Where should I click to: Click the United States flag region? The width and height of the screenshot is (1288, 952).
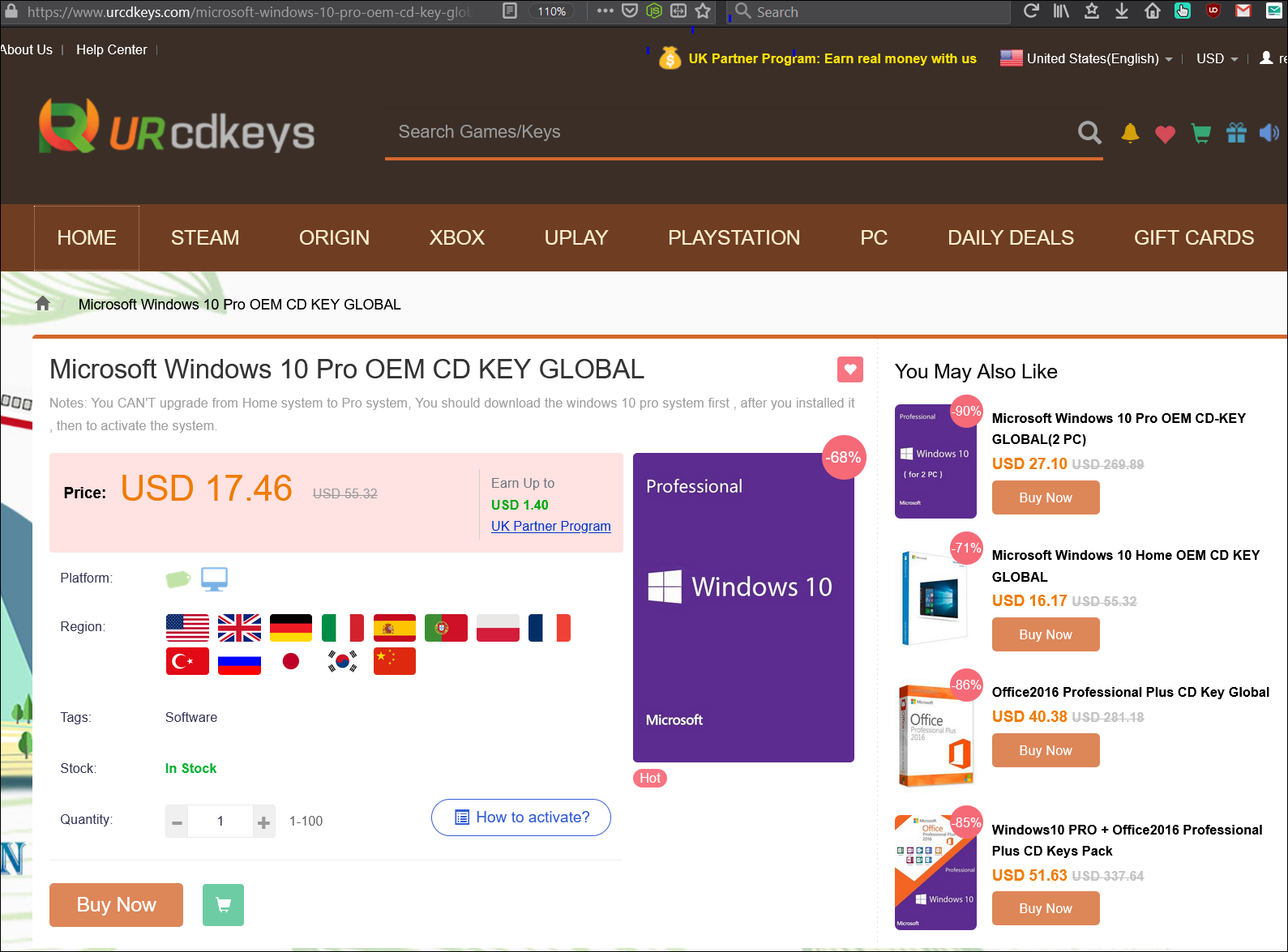point(187,628)
